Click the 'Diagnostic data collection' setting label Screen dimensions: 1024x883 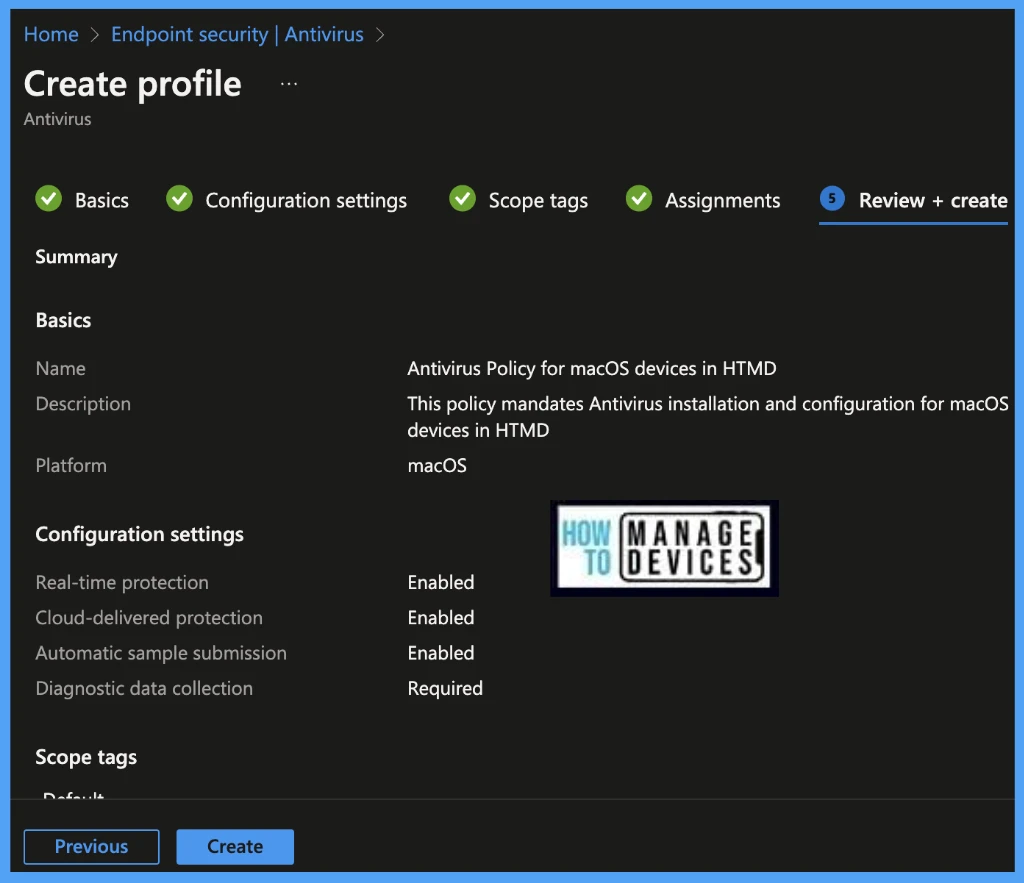point(144,688)
